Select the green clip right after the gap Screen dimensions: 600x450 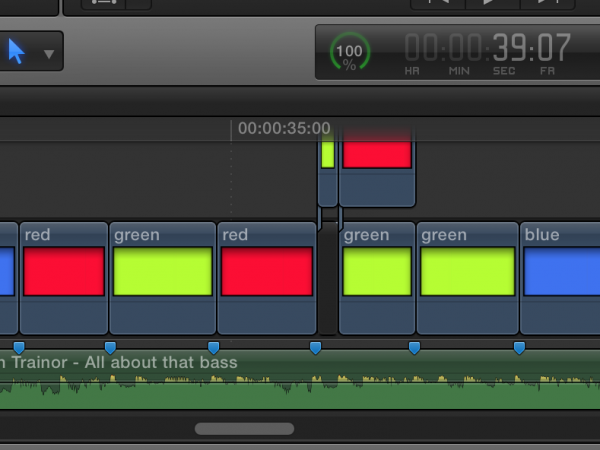click(377, 278)
